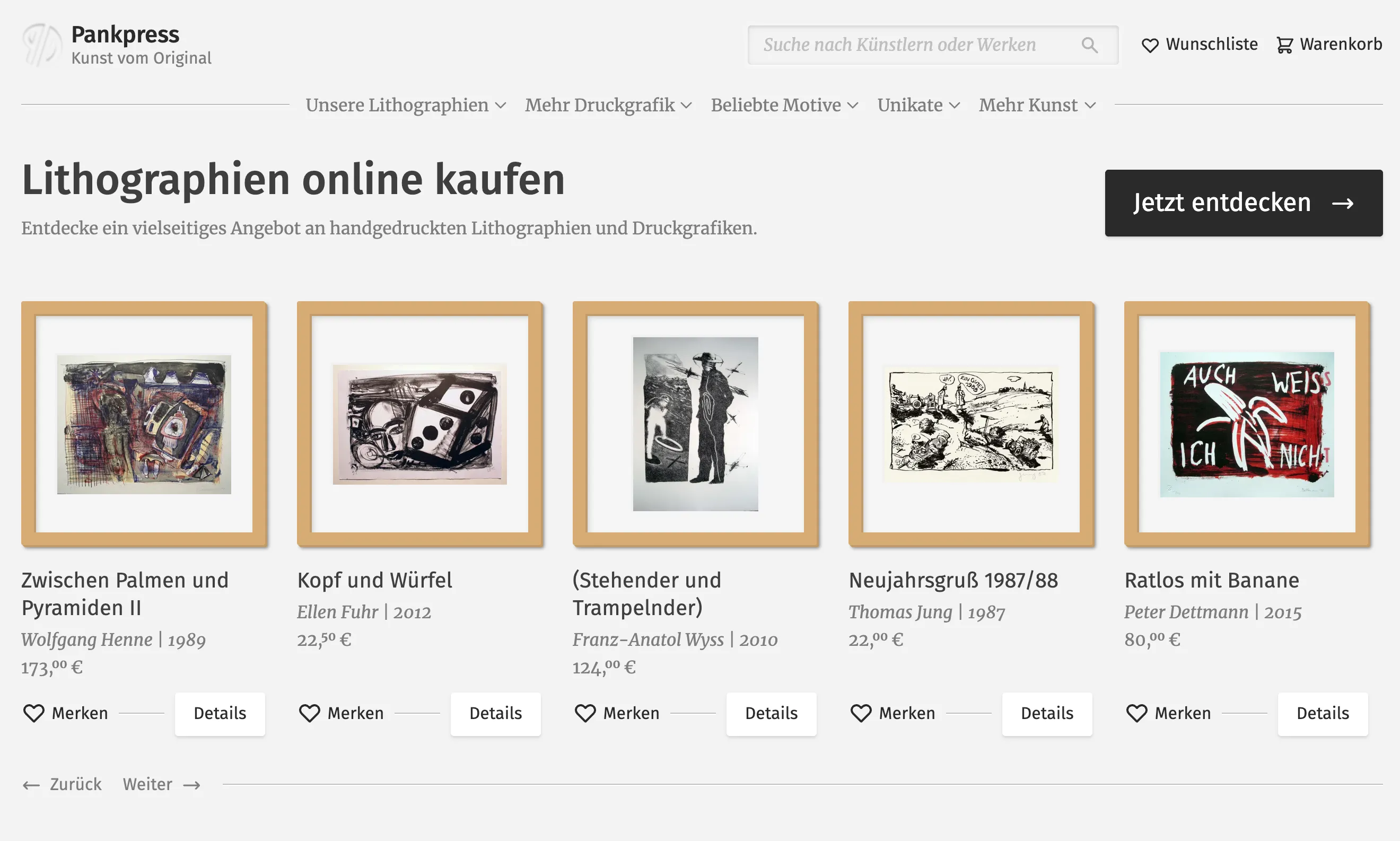This screenshot has width=1400, height=841.
Task: Click the Lithographien online kaufen heading
Action: [x=293, y=180]
